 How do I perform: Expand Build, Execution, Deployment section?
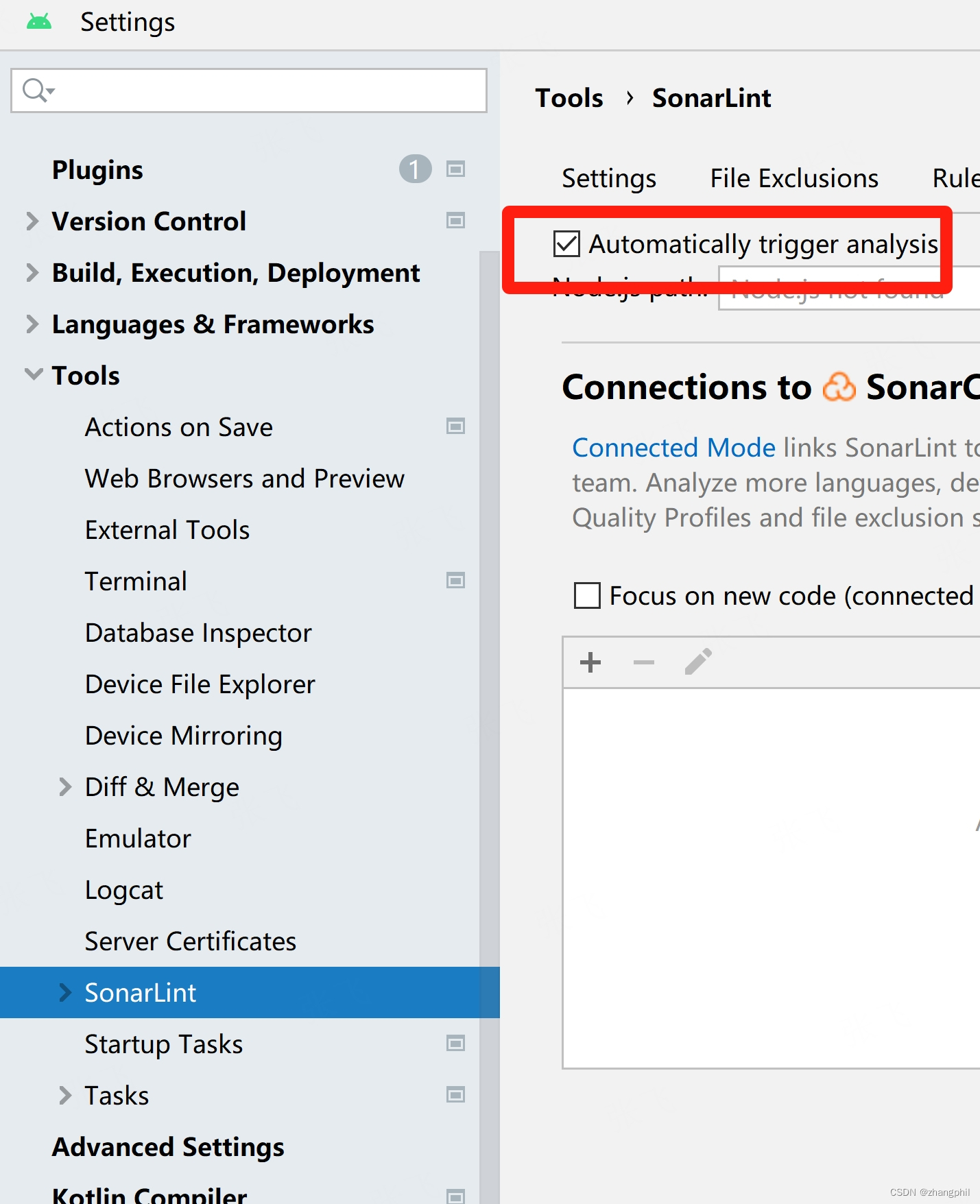(x=32, y=272)
